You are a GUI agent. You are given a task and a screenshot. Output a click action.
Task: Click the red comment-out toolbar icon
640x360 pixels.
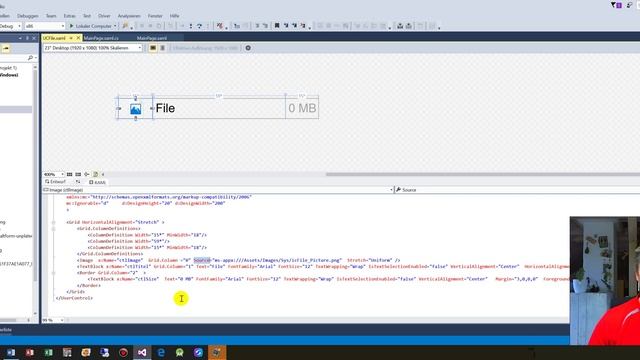(x=220, y=26)
